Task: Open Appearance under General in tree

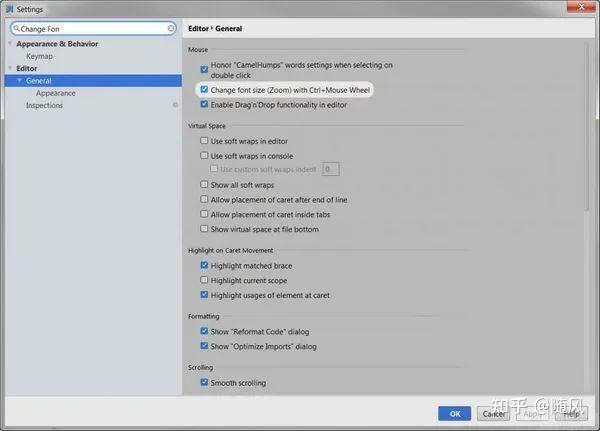Action: (55, 93)
